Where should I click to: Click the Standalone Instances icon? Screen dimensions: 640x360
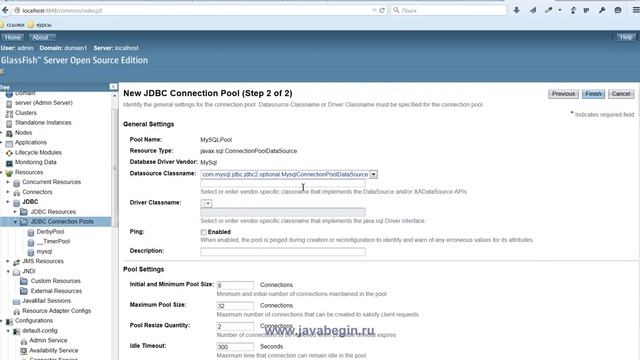point(9,123)
